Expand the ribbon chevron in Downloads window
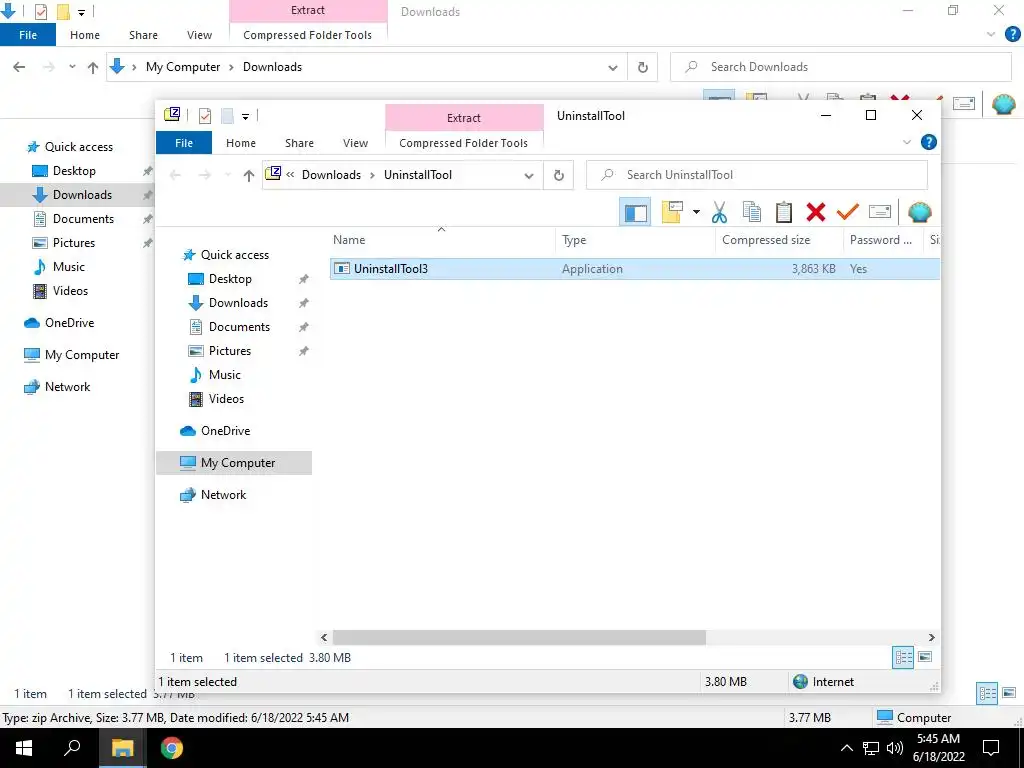Screen dimensions: 1024x768 pyautogui.click(x=991, y=35)
